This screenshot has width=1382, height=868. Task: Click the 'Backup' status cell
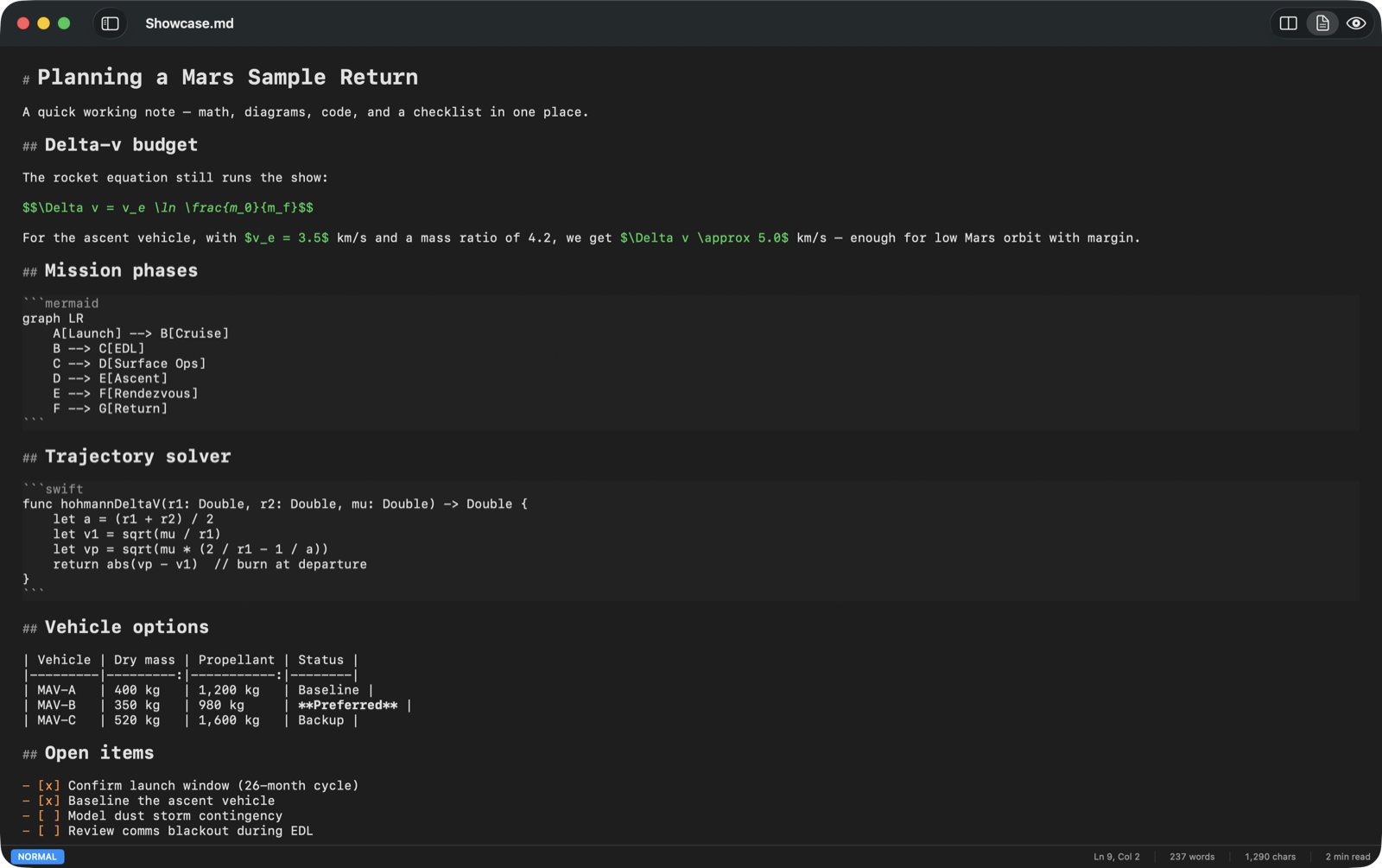pos(320,720)
